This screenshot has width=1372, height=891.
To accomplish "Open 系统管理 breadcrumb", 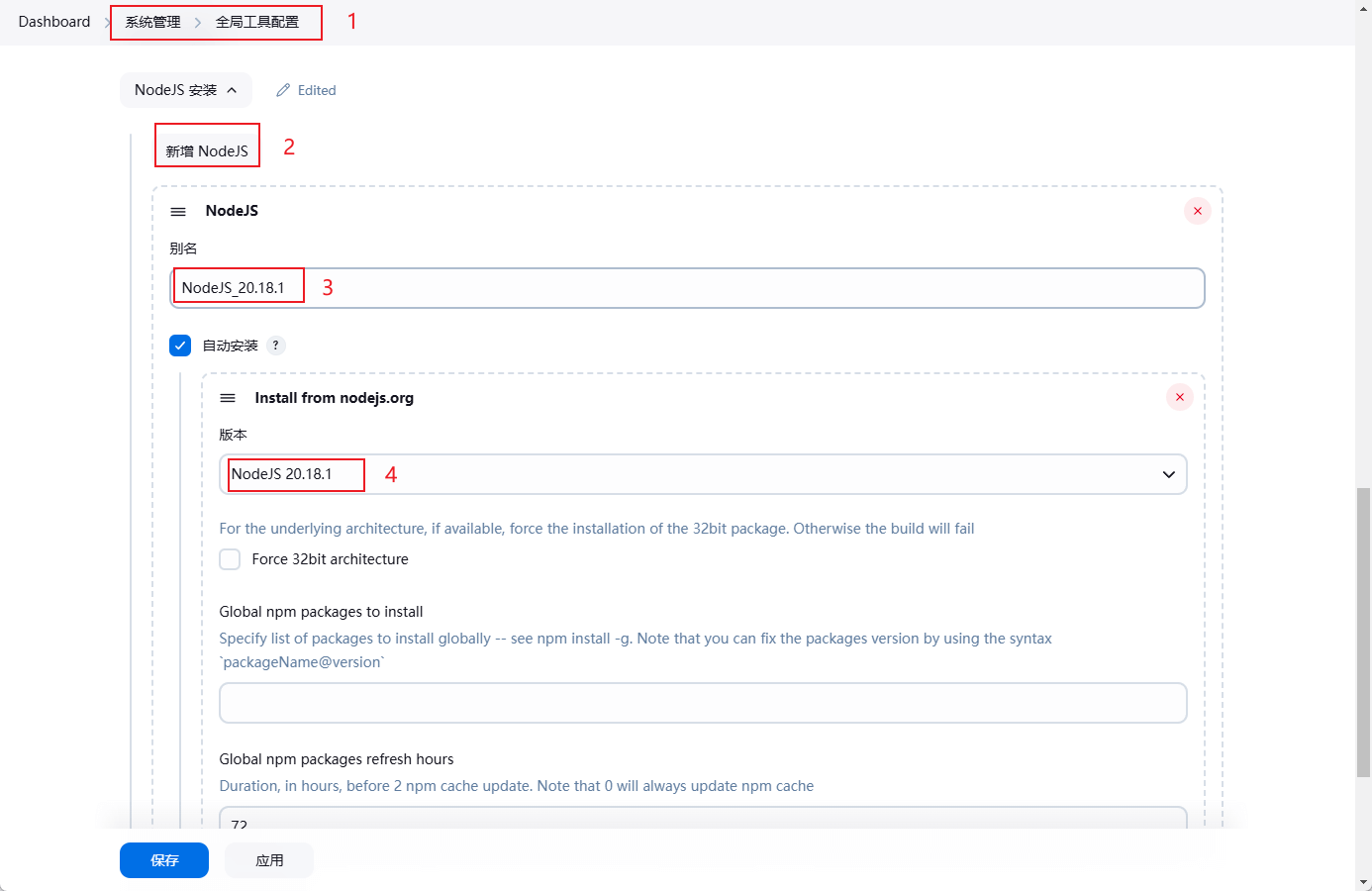I will [152, 22].
